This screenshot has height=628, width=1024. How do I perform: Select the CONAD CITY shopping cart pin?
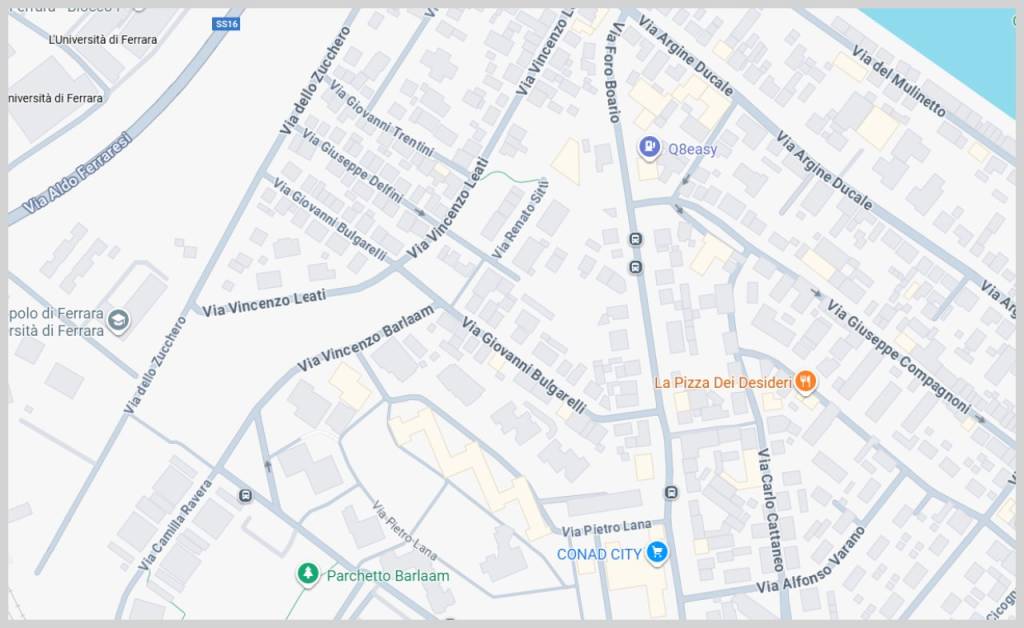click(x=657, y=553)
